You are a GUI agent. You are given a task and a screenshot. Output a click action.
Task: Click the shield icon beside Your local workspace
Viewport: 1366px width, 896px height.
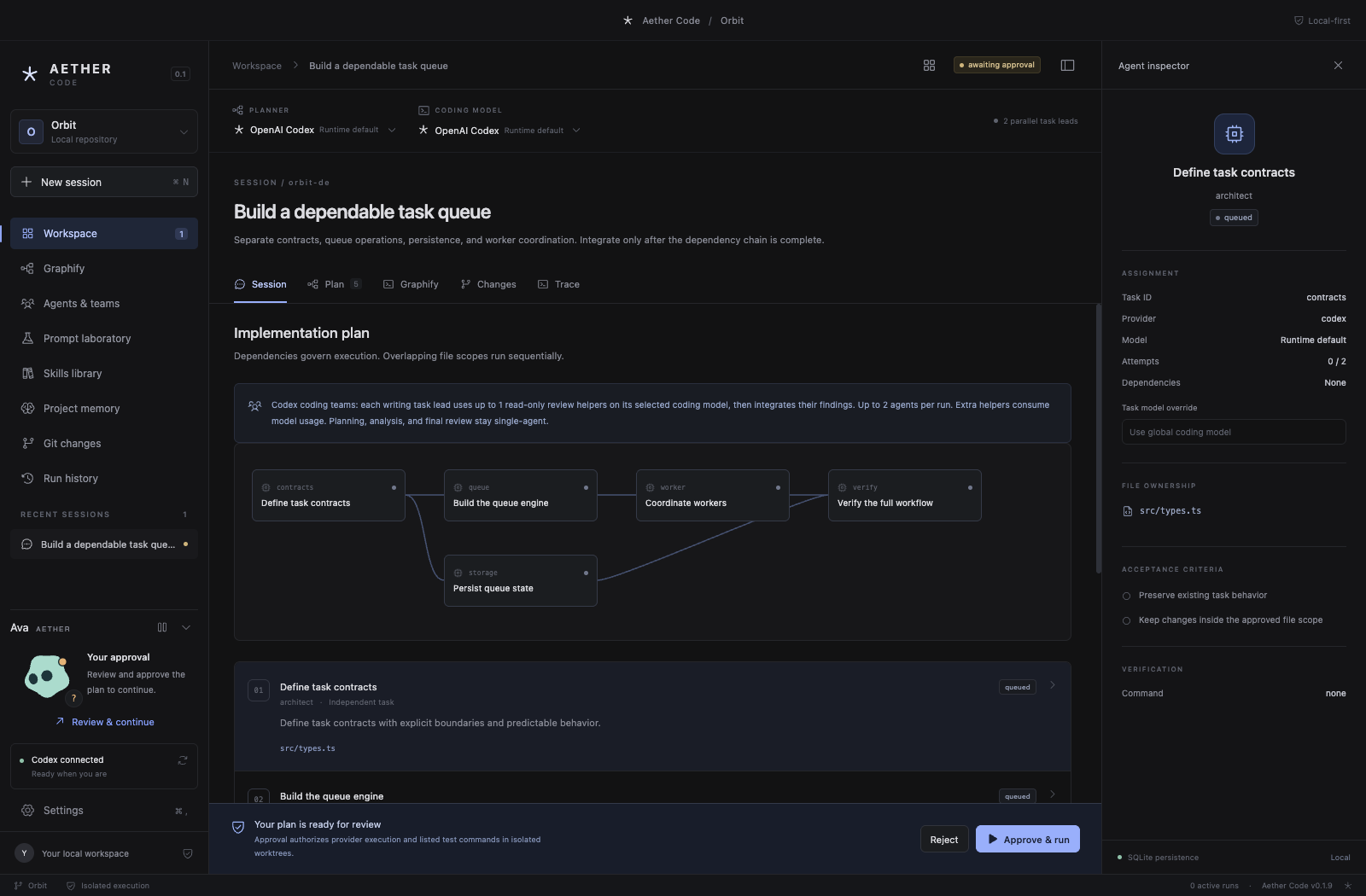point(188,853)
